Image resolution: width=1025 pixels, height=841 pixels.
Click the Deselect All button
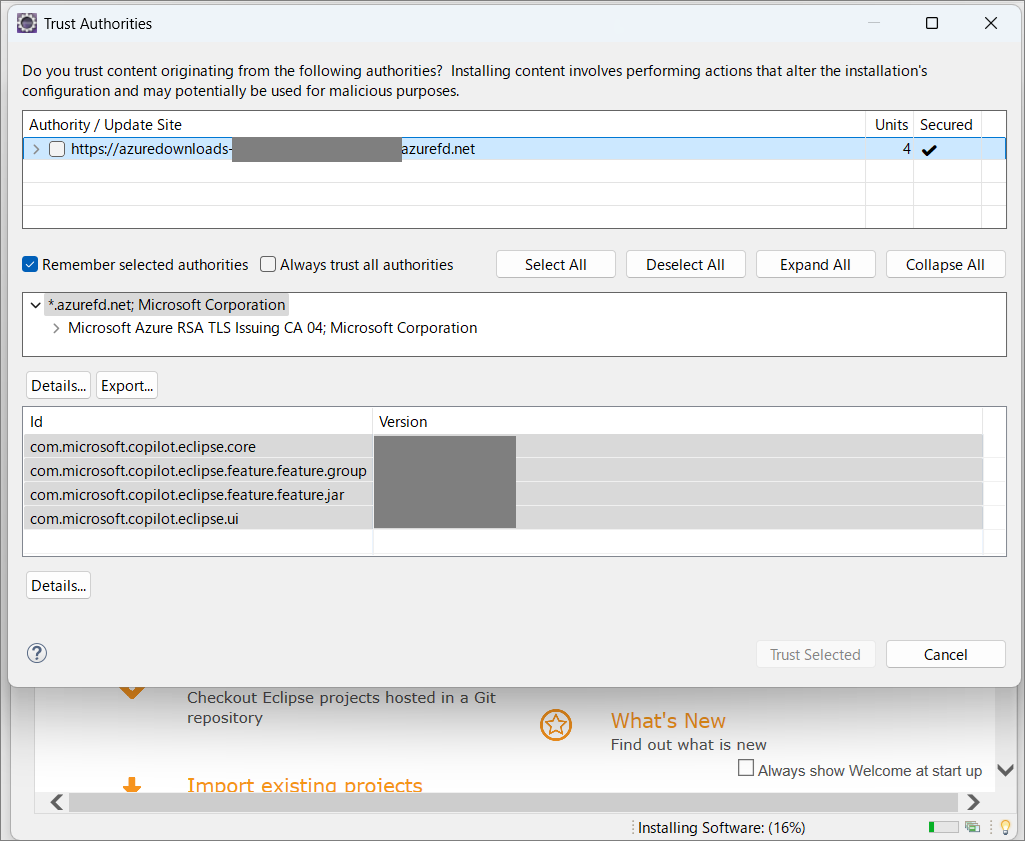[685, 265]
